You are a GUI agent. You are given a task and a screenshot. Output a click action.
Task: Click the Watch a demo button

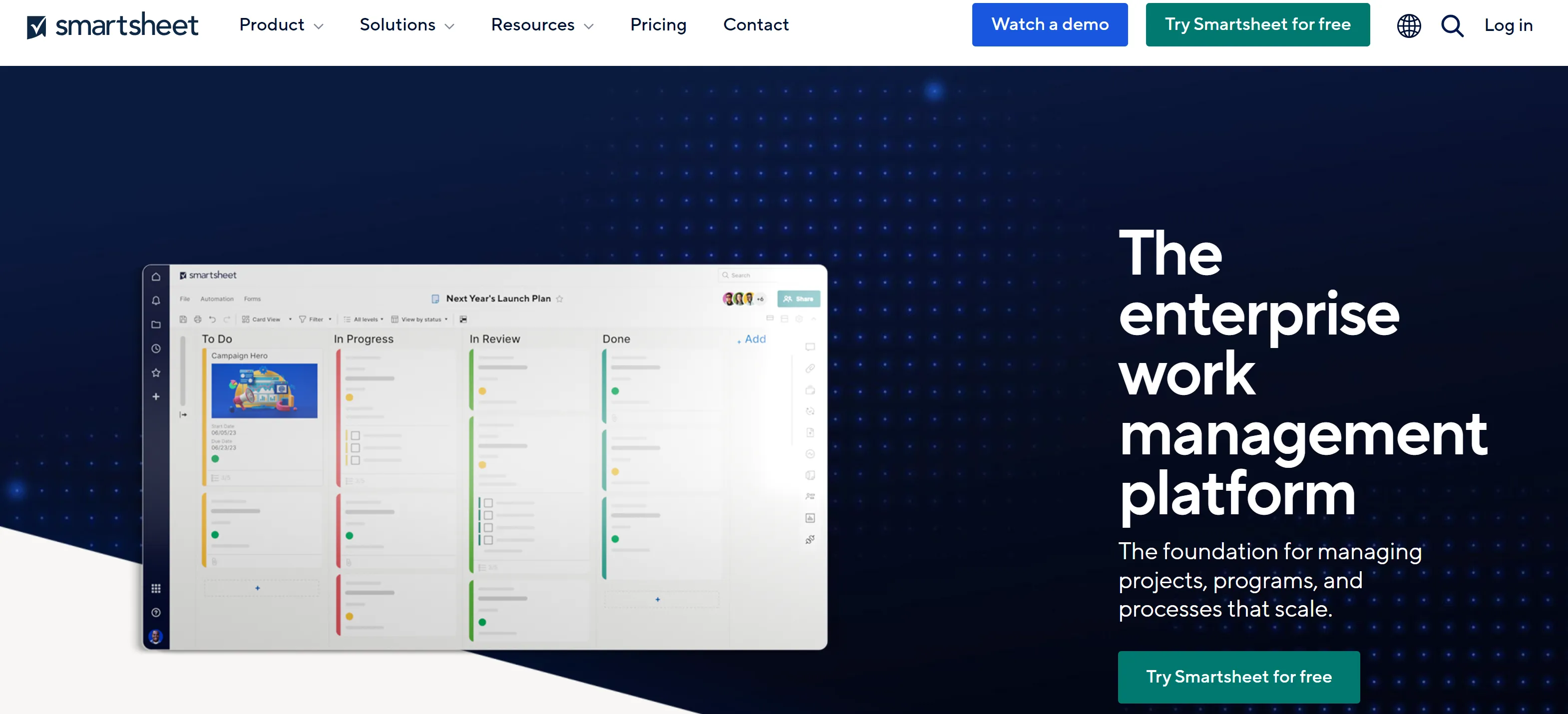click(1049, 25)
